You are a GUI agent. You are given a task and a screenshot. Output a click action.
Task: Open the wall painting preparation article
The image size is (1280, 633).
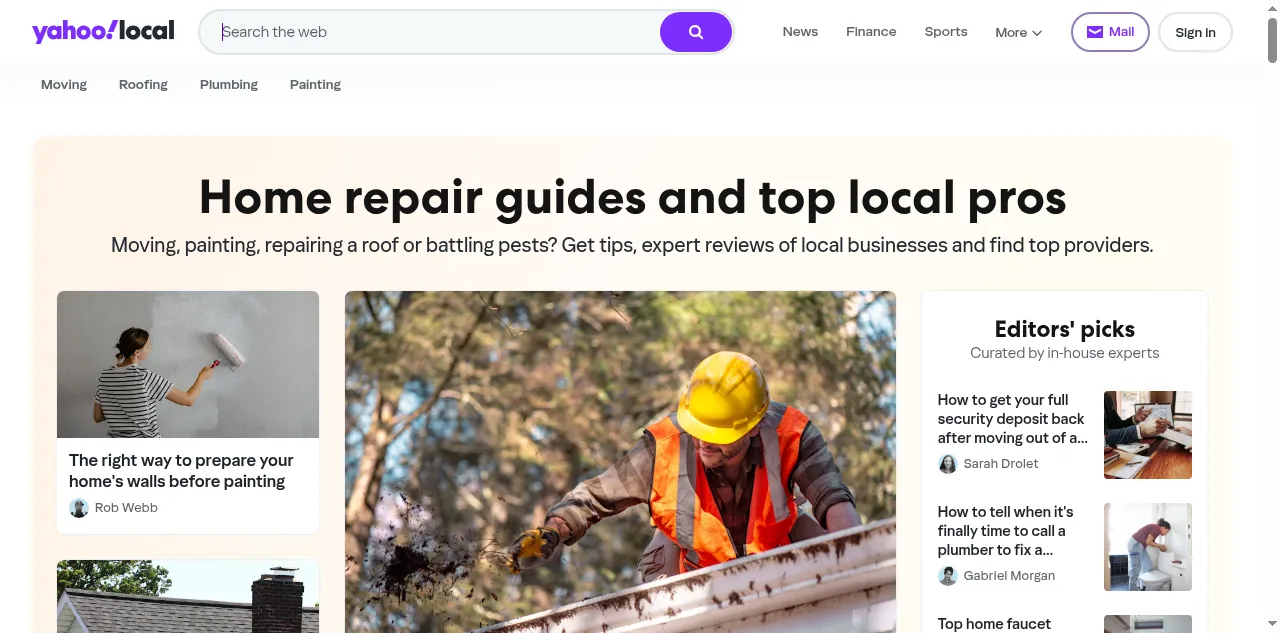[x=181, y=471]
